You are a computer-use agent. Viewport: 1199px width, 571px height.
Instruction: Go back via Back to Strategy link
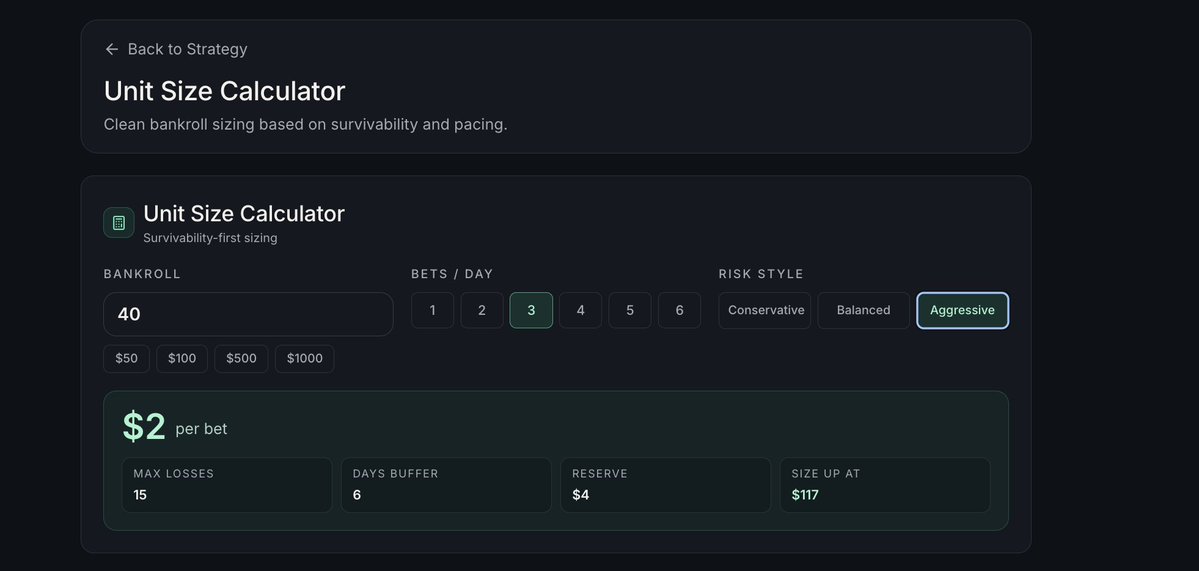(x=176, y=49)
